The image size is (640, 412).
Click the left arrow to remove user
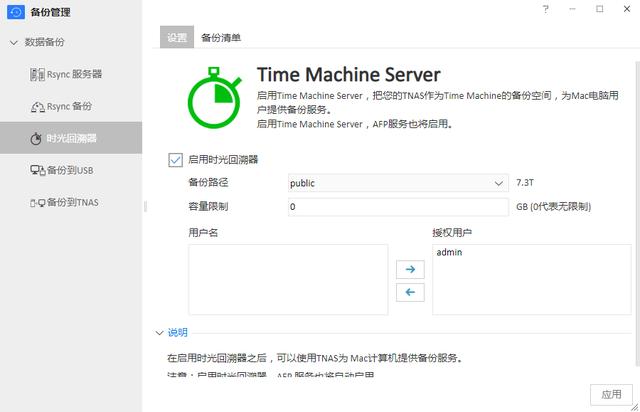410,292
